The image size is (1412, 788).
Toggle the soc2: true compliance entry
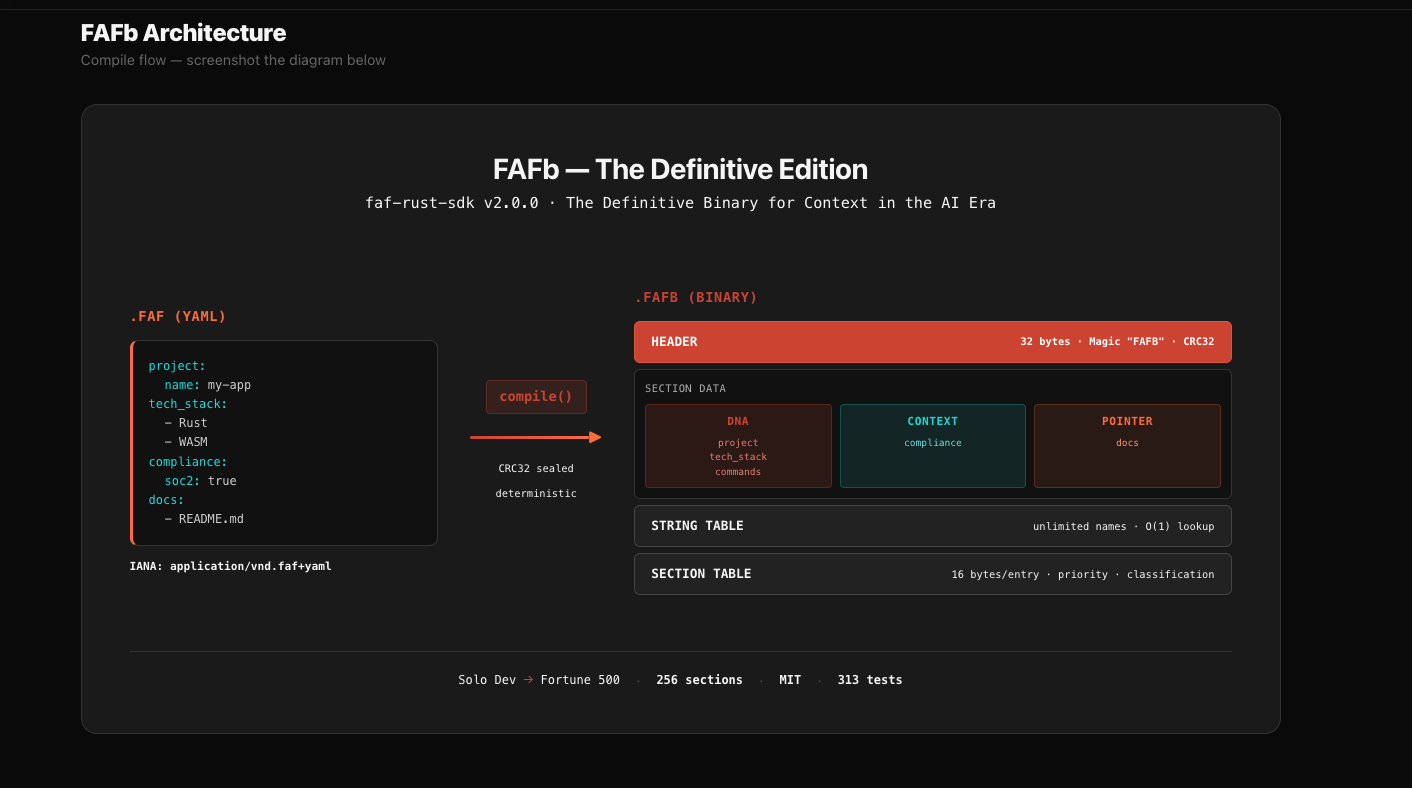click(199, 480)
